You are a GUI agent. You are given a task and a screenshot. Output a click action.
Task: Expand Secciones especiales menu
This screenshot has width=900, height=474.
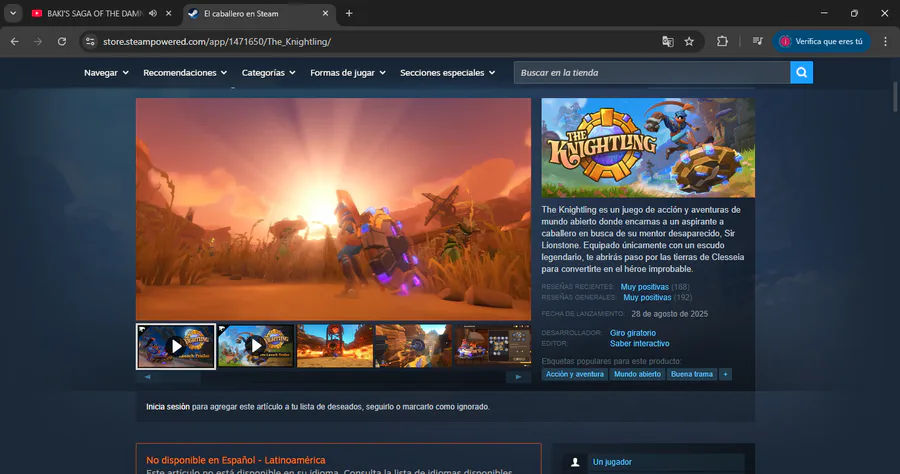pos(448,73)
